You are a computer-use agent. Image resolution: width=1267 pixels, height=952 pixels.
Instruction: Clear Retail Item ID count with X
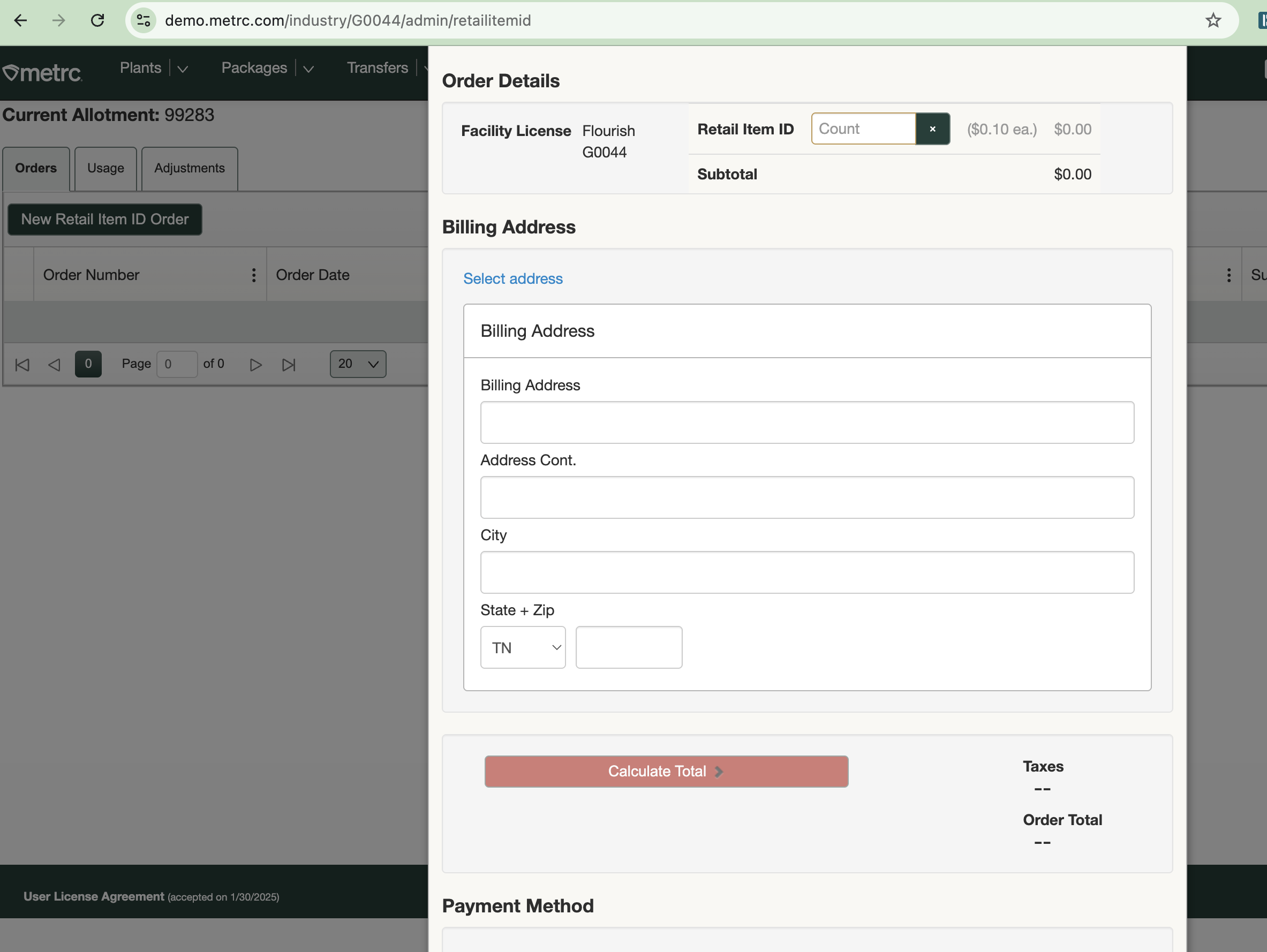932,129
